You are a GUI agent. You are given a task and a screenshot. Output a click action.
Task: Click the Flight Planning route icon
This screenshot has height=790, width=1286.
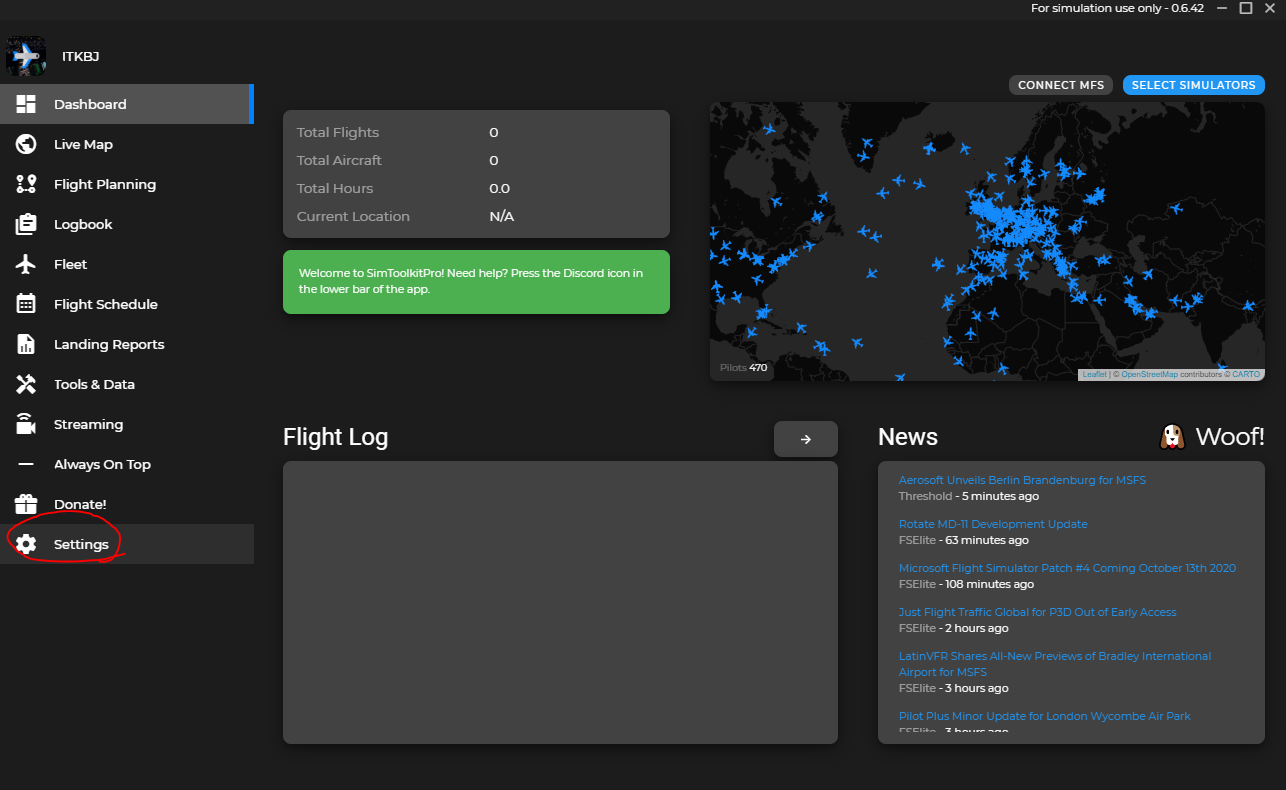click(26, 184)
